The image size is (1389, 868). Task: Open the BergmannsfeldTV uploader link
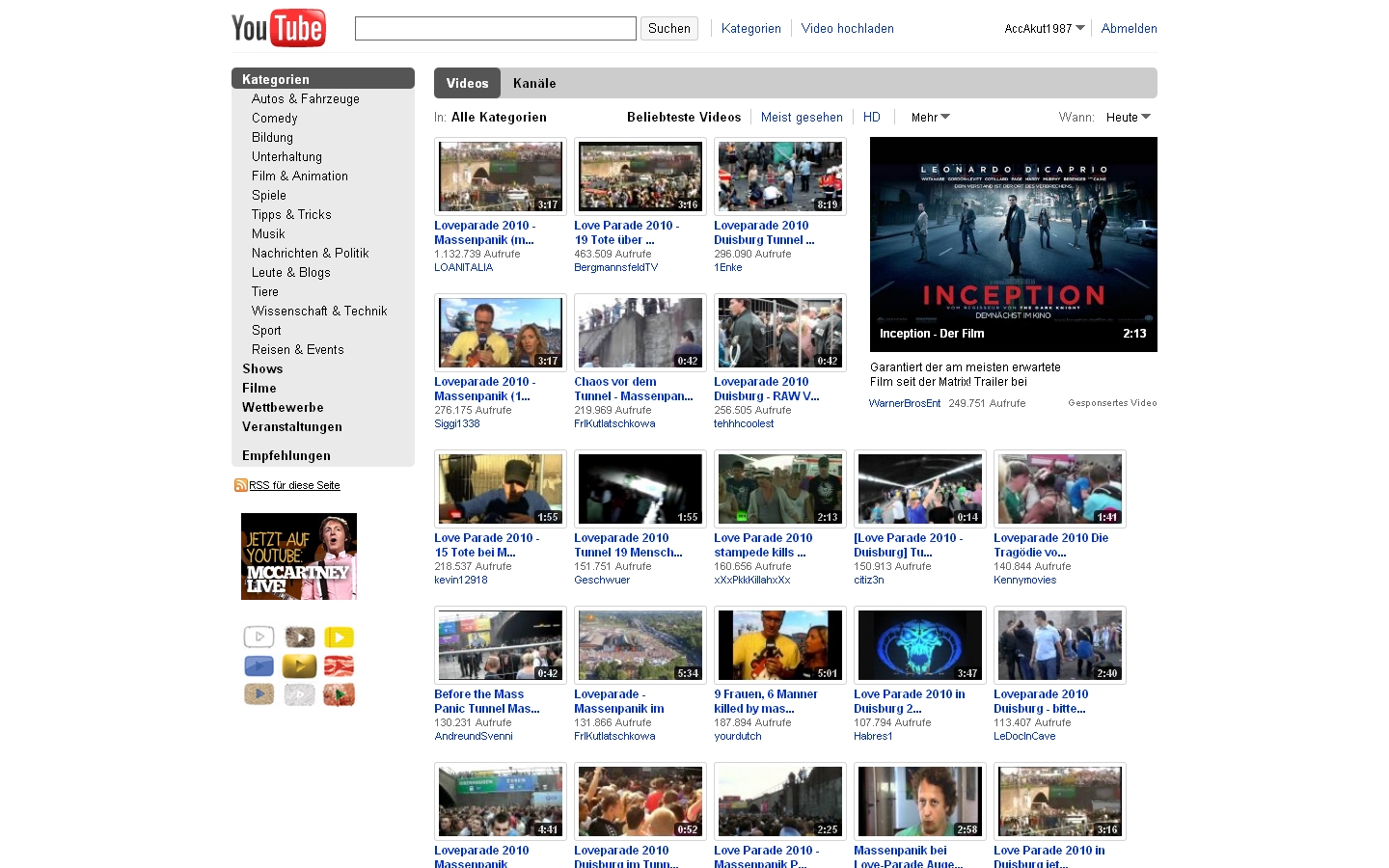click(616, 267)
